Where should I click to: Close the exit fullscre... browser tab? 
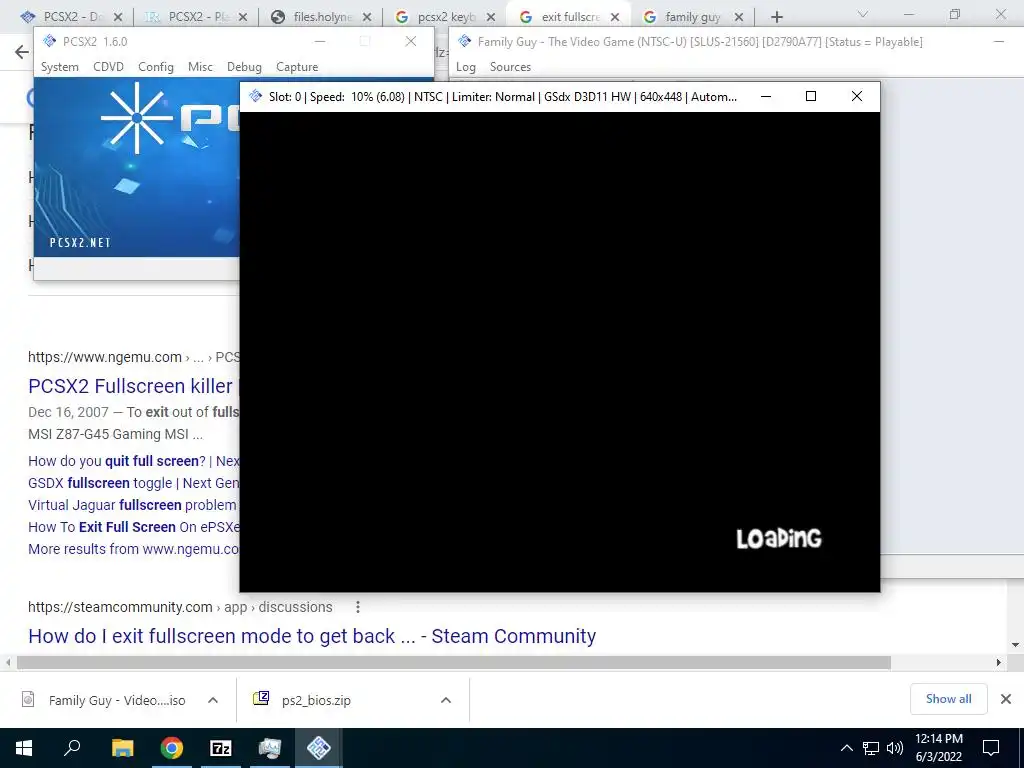click(x=615, y=17)
